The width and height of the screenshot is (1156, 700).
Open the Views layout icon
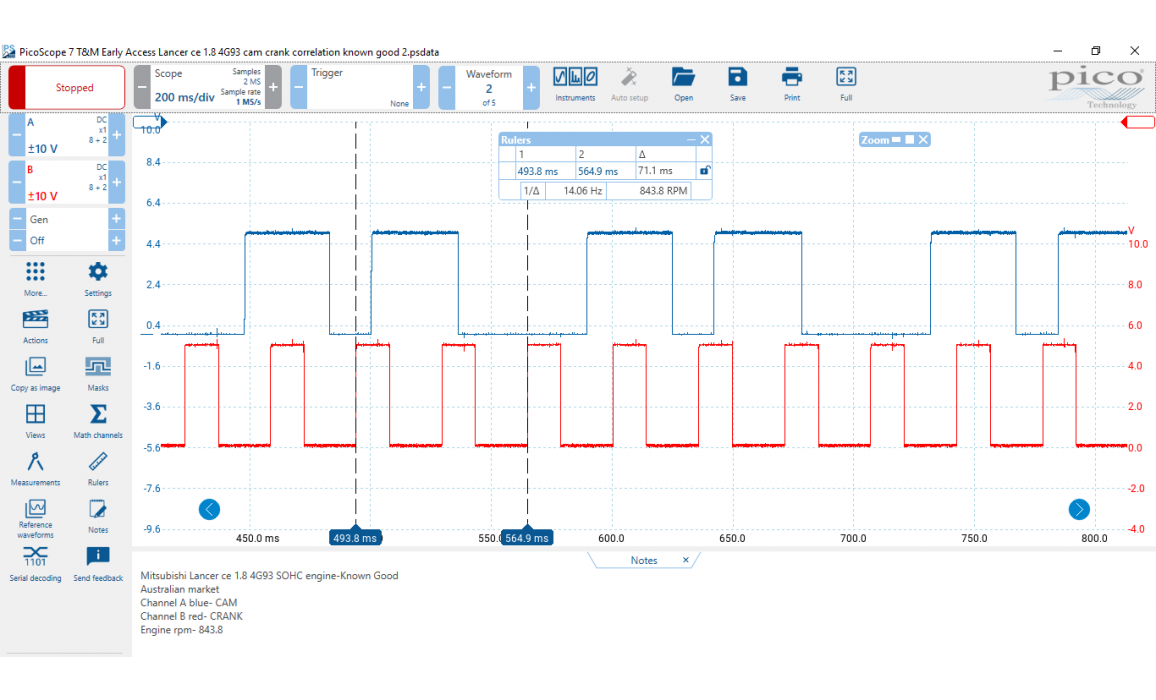[x=35, y=415]
